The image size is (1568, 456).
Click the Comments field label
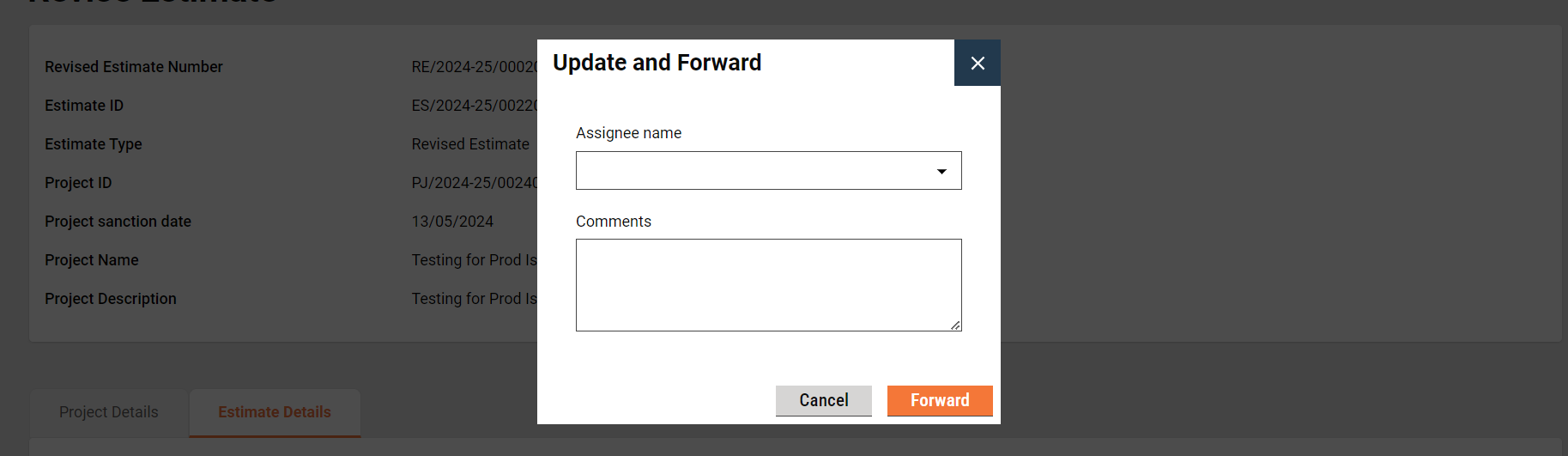coord(613,222)
